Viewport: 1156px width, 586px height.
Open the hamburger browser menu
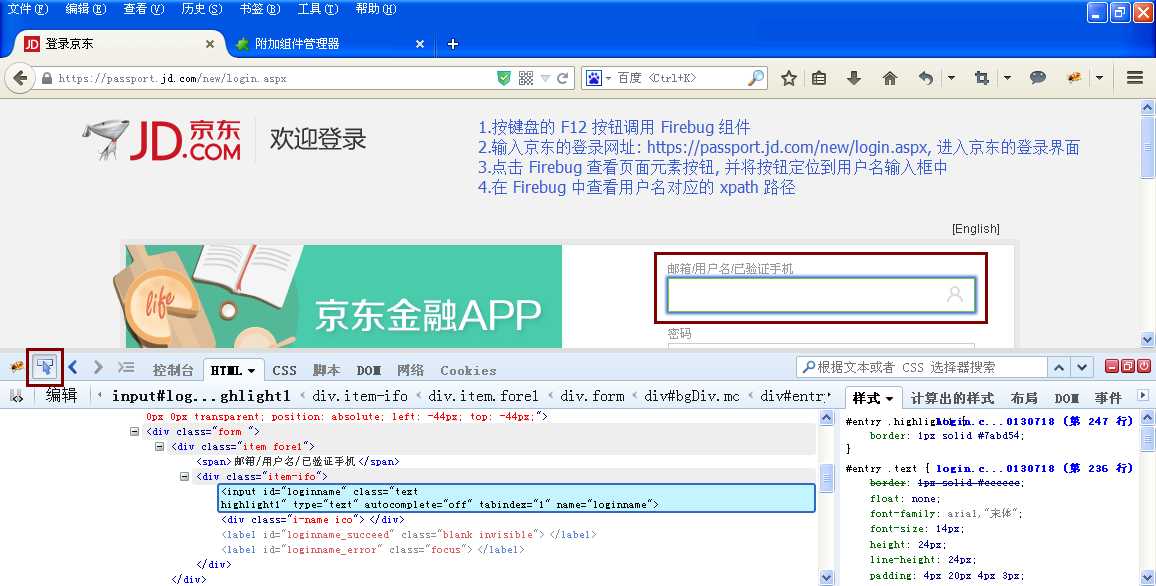coord(1135,77)
